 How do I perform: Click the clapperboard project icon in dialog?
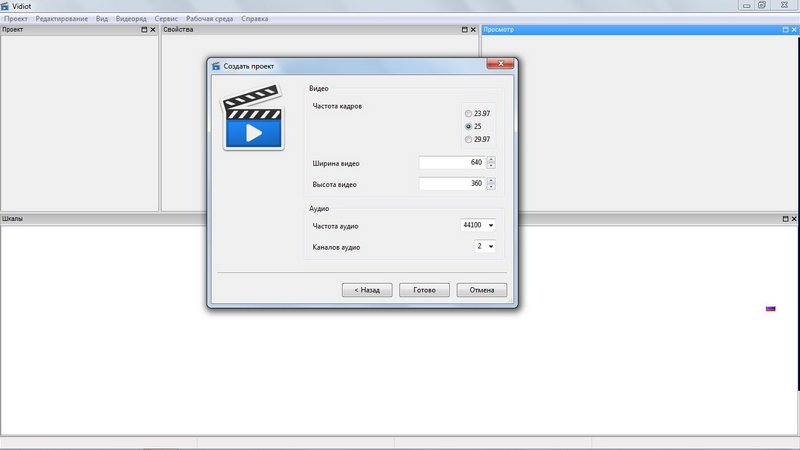(x=255, y=118)
